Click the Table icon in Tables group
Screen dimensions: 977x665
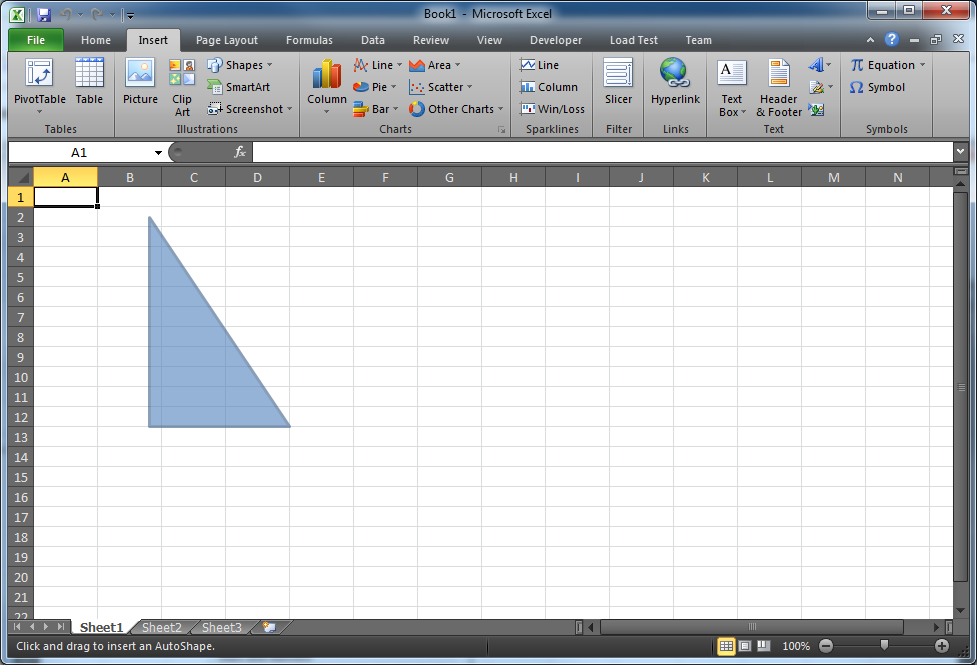coord(89,81)
